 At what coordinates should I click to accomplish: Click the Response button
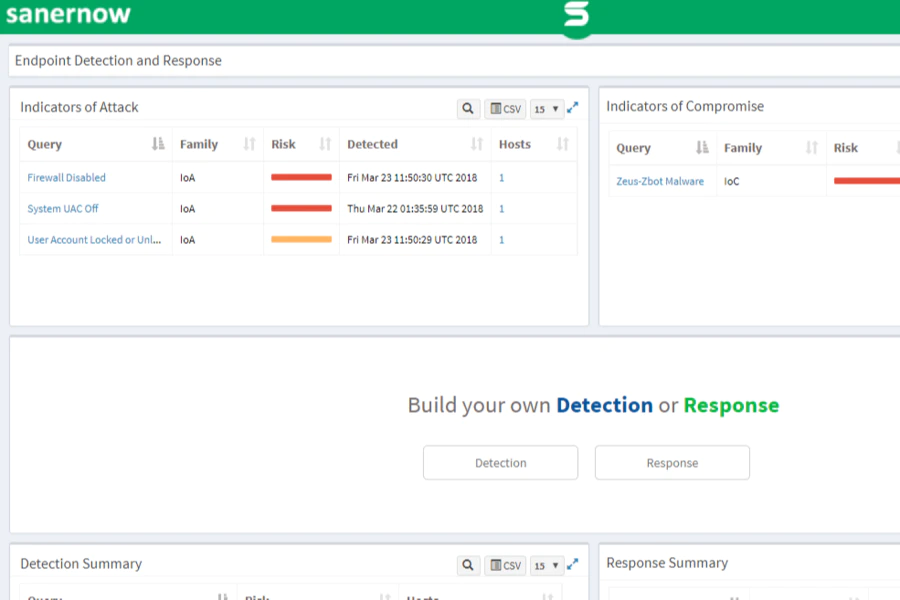tap(672, 463)
